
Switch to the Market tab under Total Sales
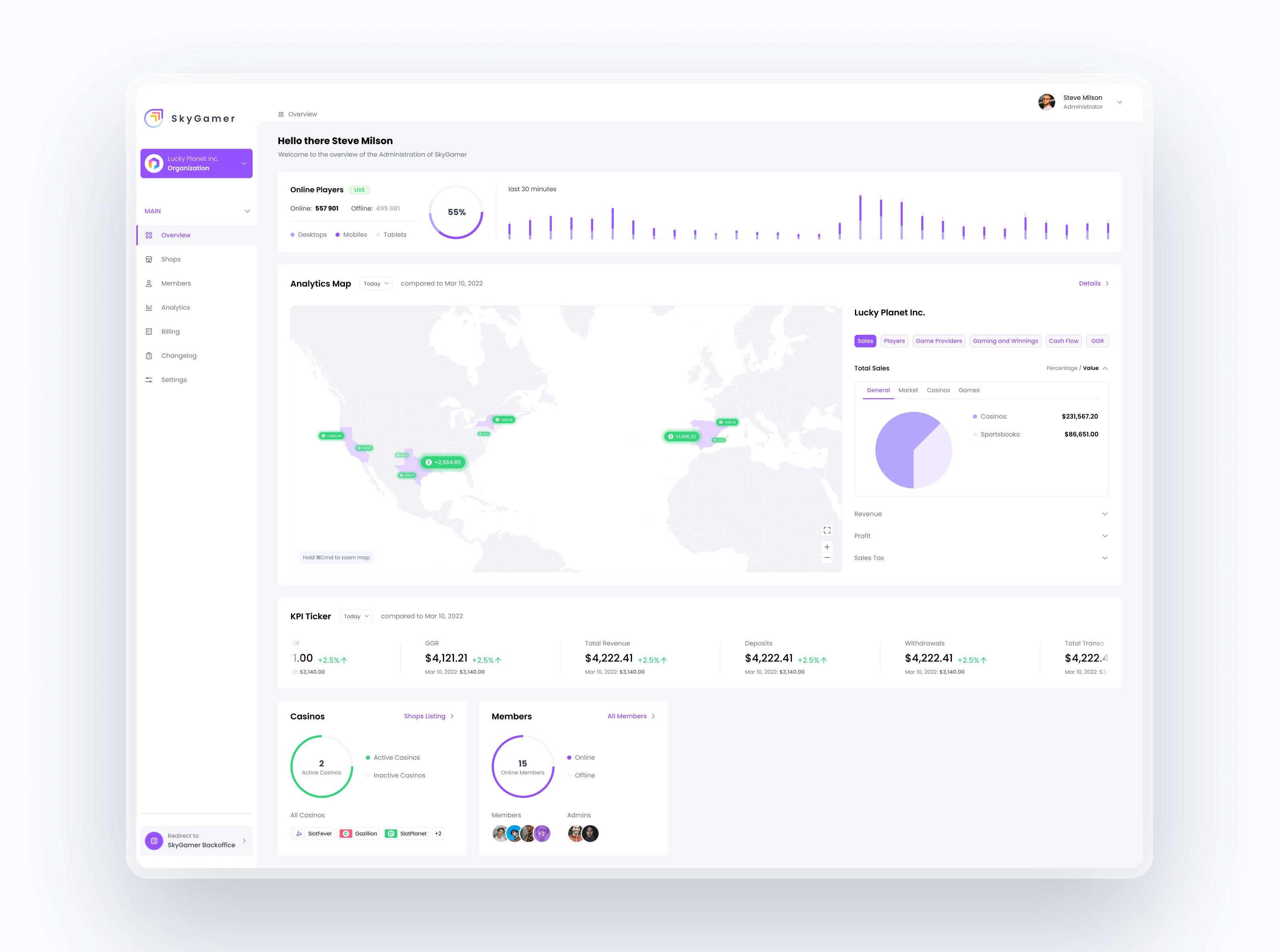(908, 390)
